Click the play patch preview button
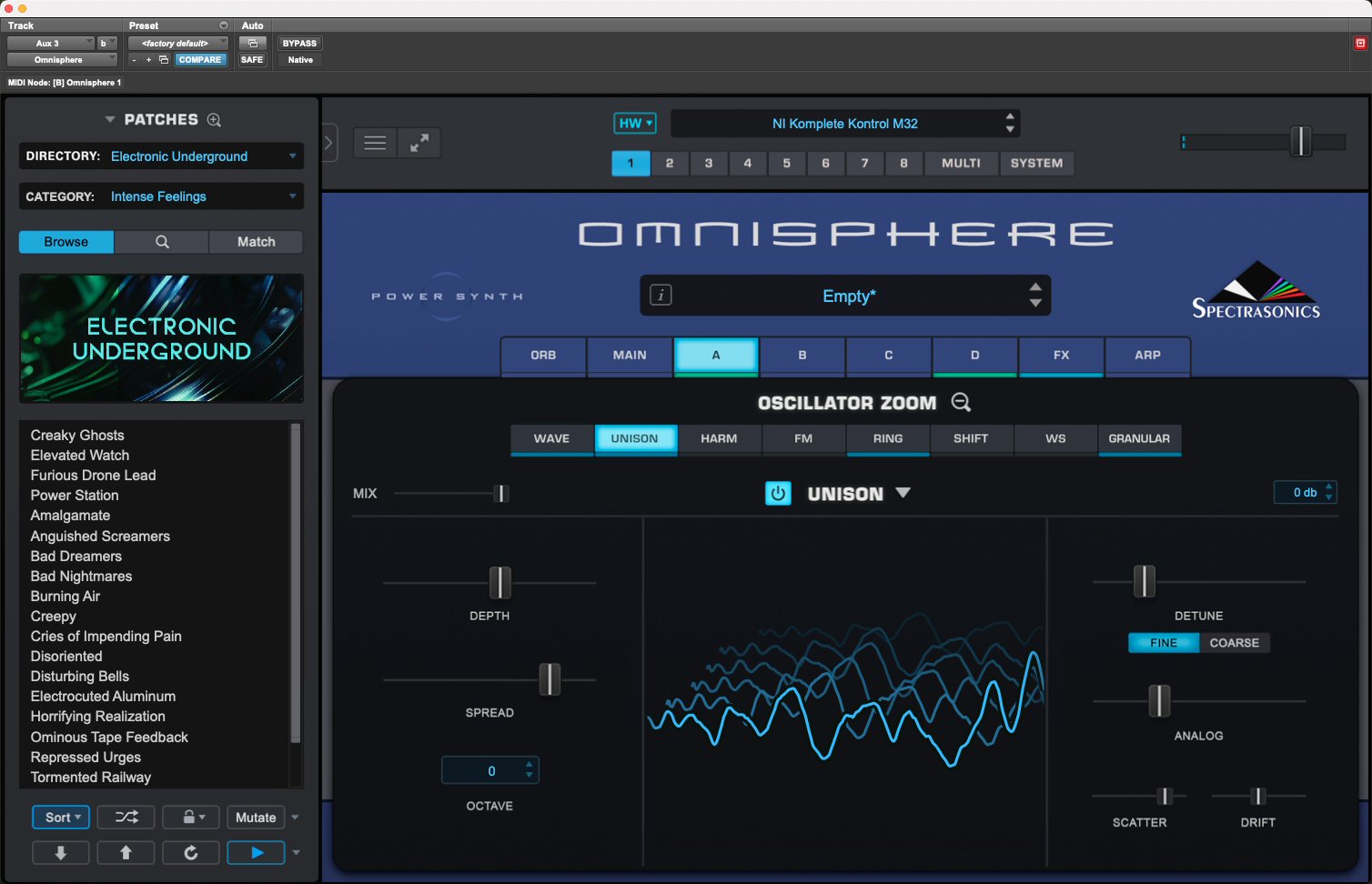Viewport: 1372px width, 884px height. tap(256, 852)
